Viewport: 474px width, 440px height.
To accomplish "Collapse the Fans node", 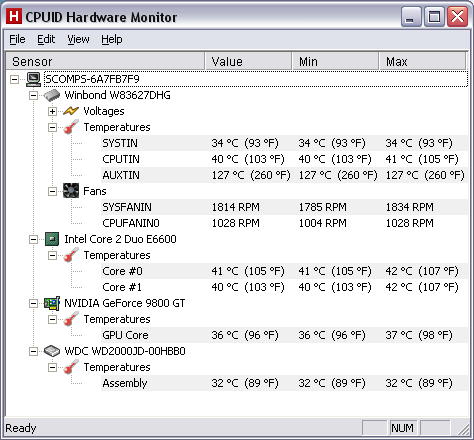I will [52, 191].
